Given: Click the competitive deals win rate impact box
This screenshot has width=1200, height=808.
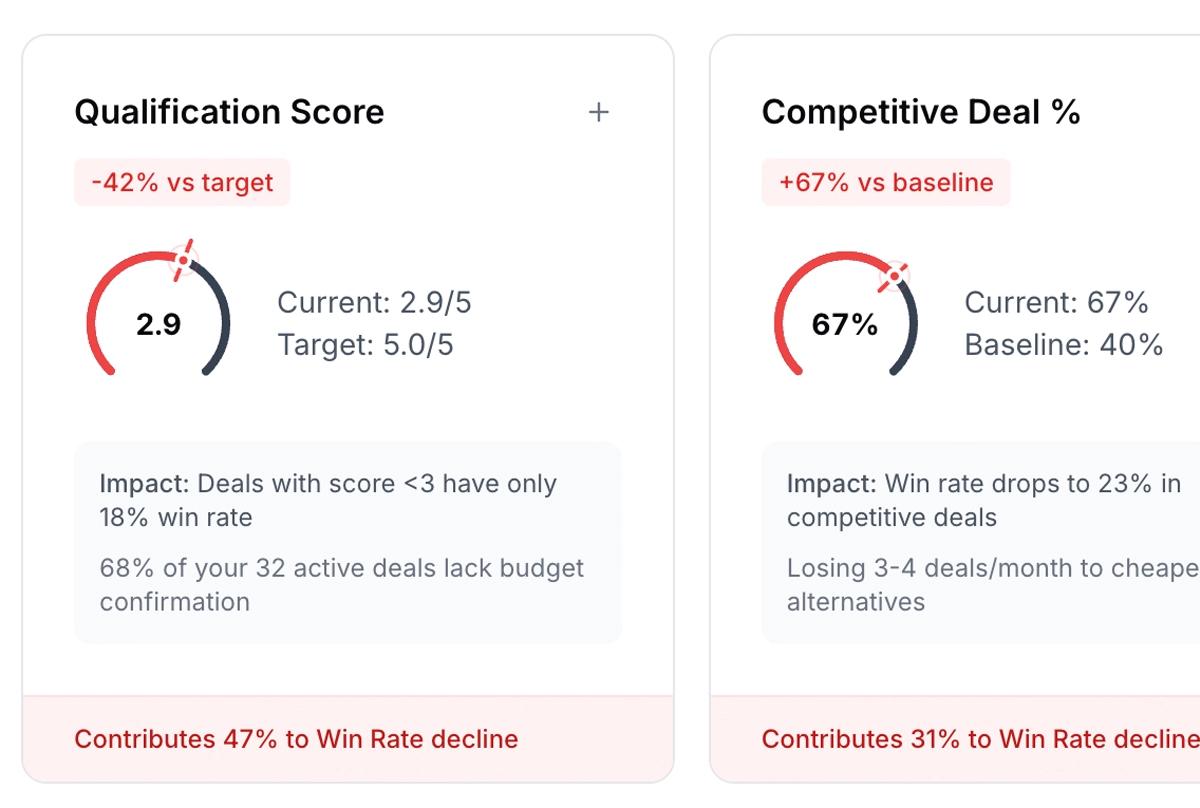Looking at the screenshot, I should click(981, 542).
